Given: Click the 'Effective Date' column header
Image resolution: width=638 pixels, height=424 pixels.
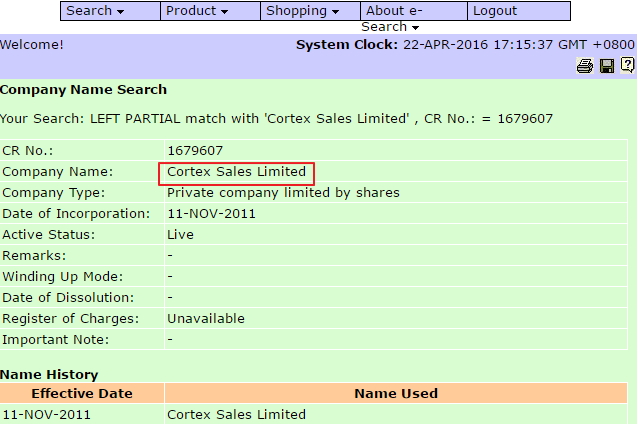Looking at the screenshot, I should pos(82,393).
